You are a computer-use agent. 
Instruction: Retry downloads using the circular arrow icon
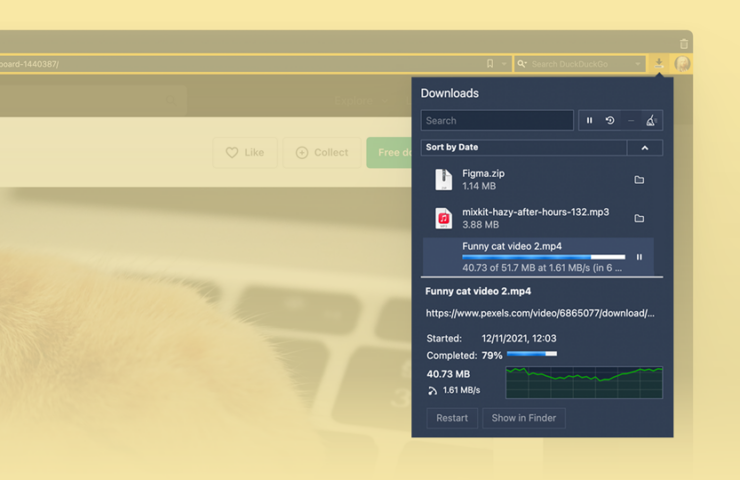coord(610,120)
